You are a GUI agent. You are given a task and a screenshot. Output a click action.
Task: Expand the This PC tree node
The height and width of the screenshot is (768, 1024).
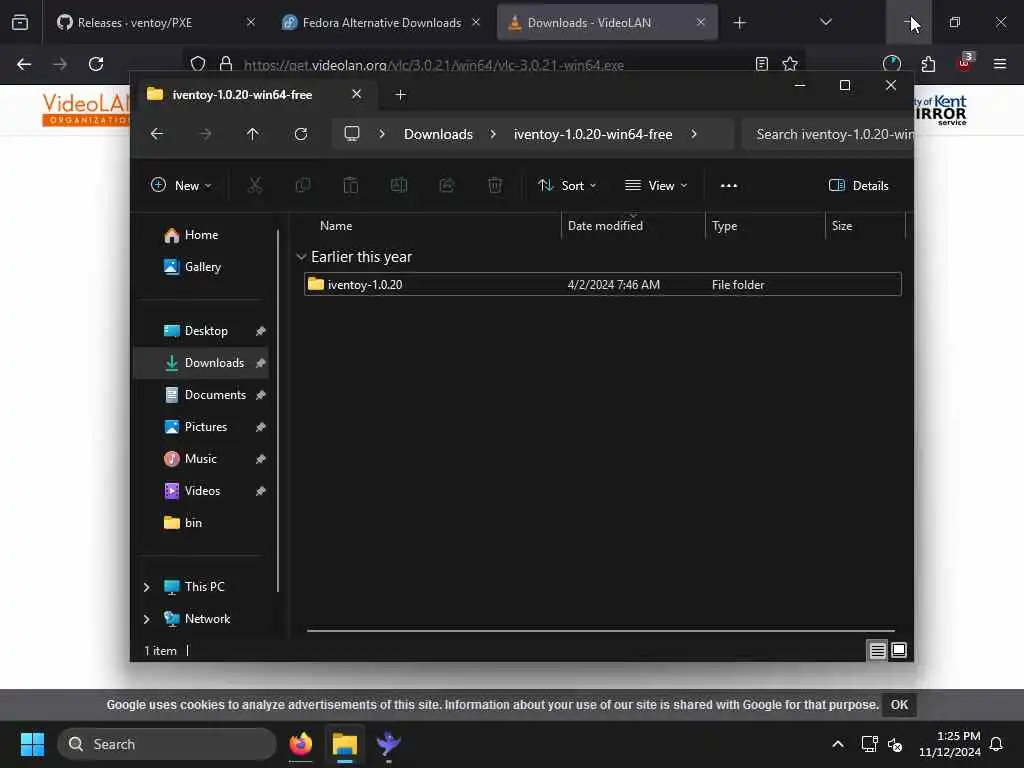click(146, 587)
